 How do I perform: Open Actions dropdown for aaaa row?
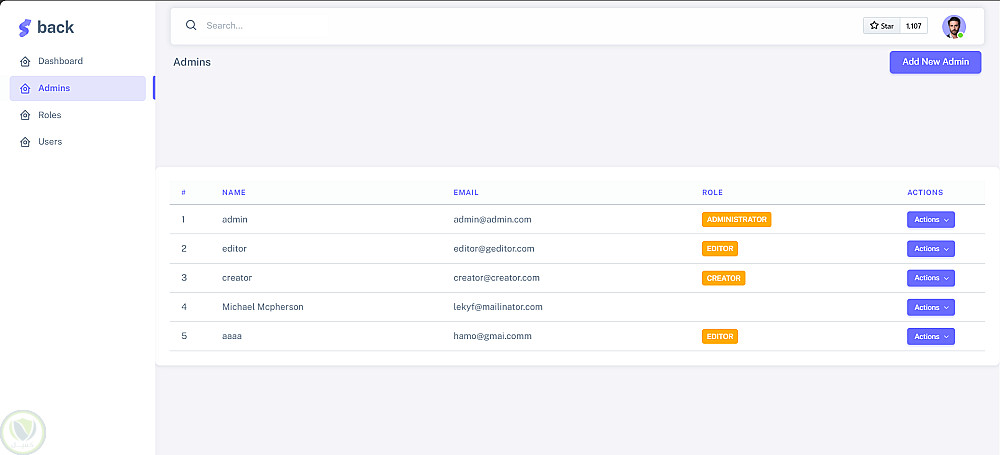tap(930, 337)
